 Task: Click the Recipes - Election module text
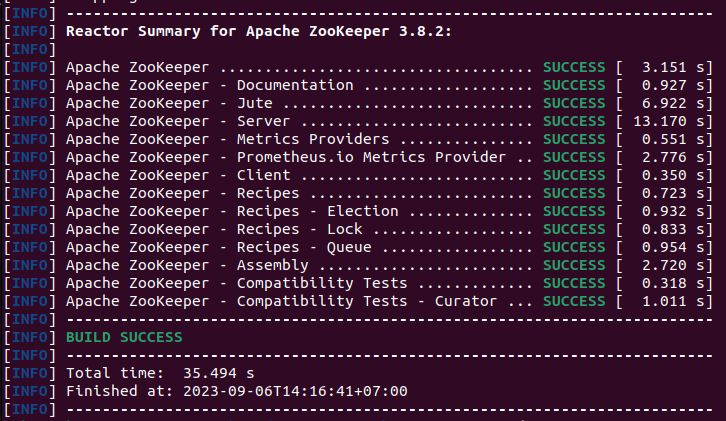click(318, 211)
